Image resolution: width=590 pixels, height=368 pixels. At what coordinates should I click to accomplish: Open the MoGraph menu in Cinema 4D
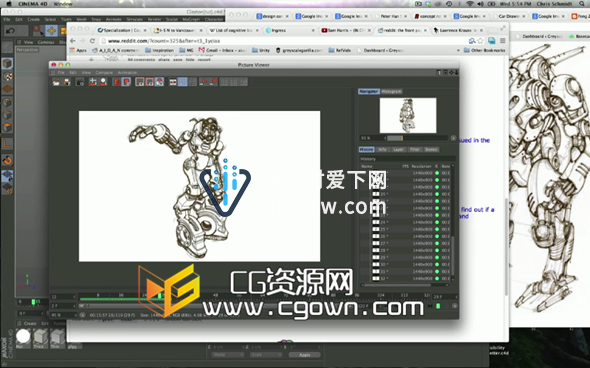click(191, 19)
